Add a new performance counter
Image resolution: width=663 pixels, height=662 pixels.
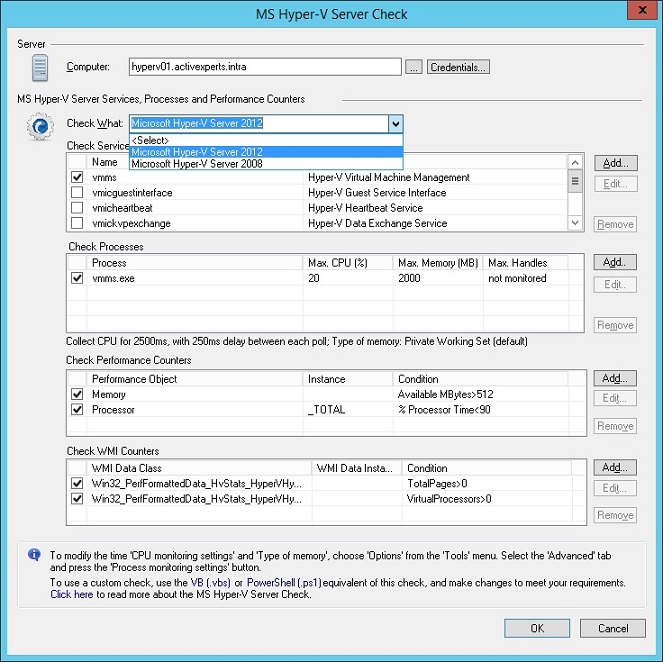tap(615, 378)
